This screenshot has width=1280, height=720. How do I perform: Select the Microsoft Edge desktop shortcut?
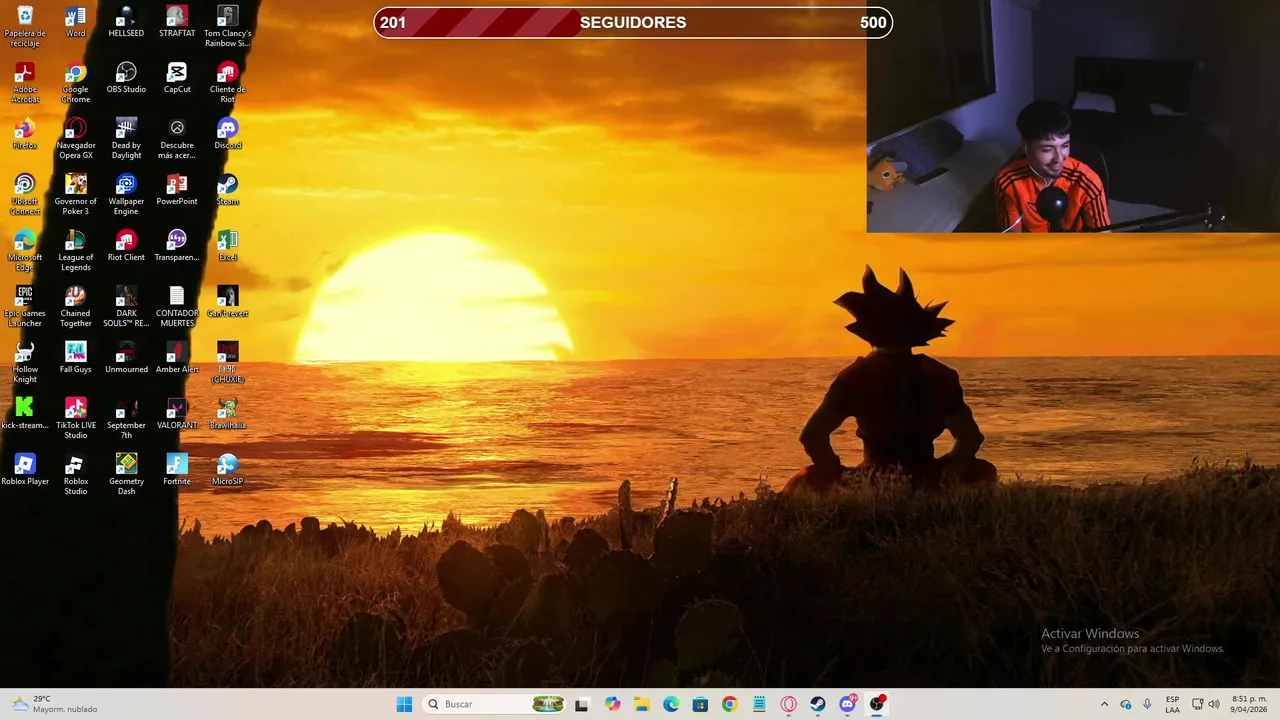click(x=25, y=251)
